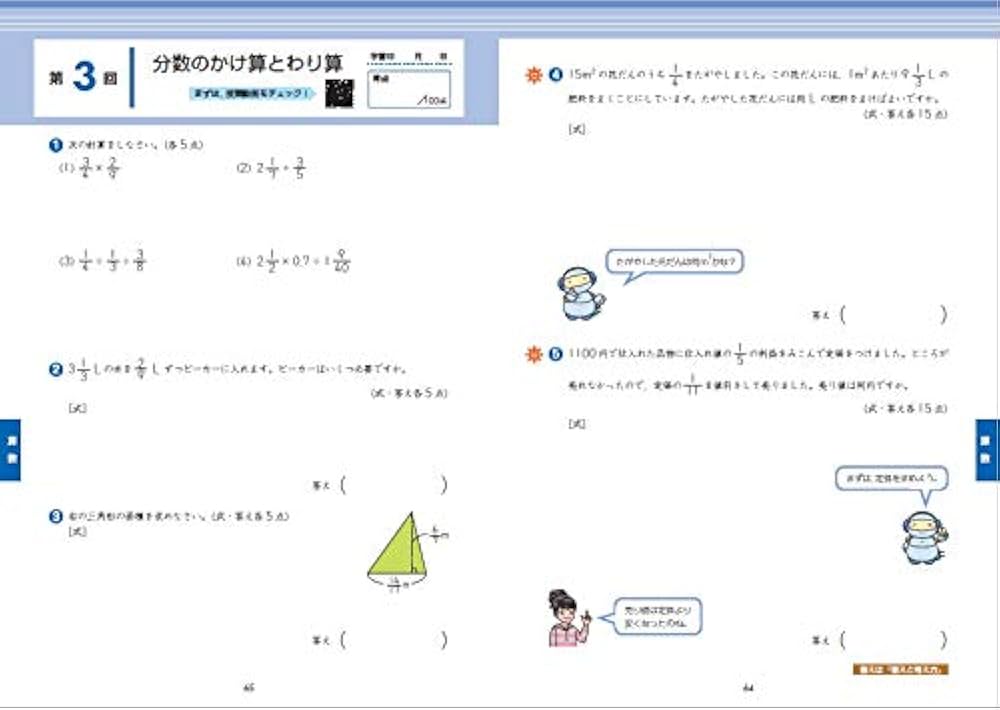
Task: Click the title 分数のかけ算とわり算
Action: tap(248, 64)
